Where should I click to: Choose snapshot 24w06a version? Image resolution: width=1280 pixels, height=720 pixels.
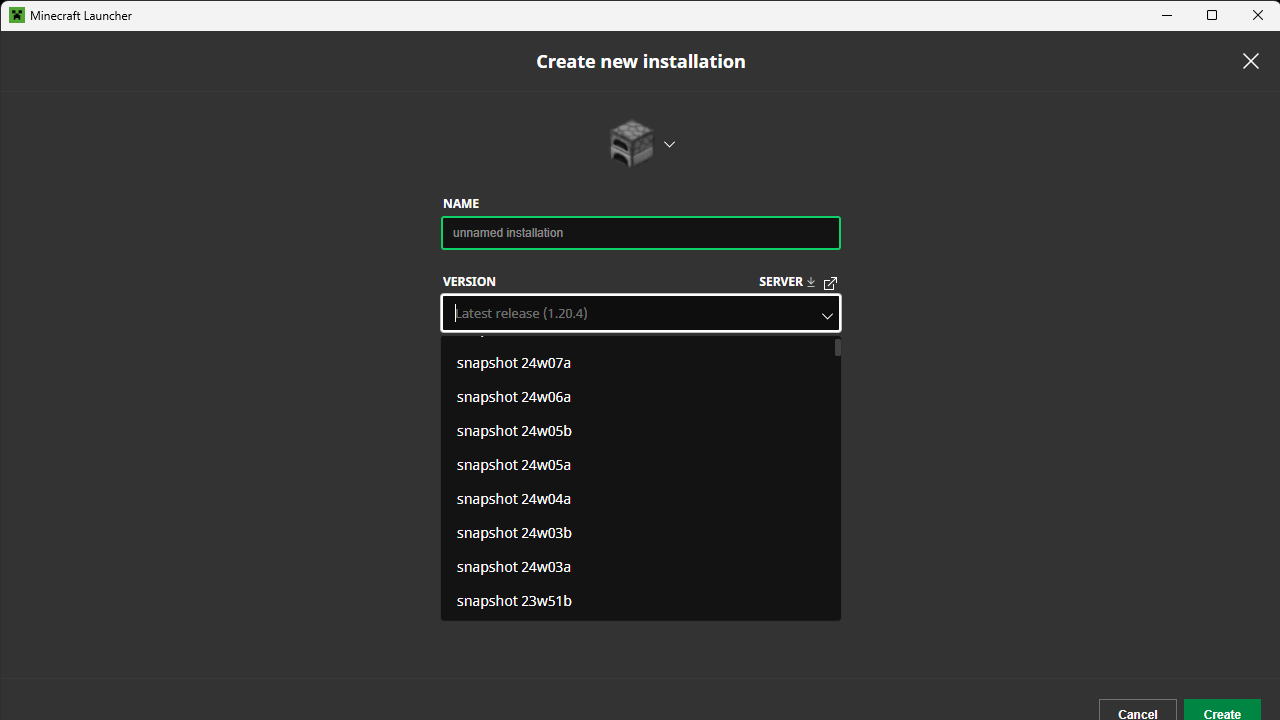pyautogui.click(x=641, y=397)
